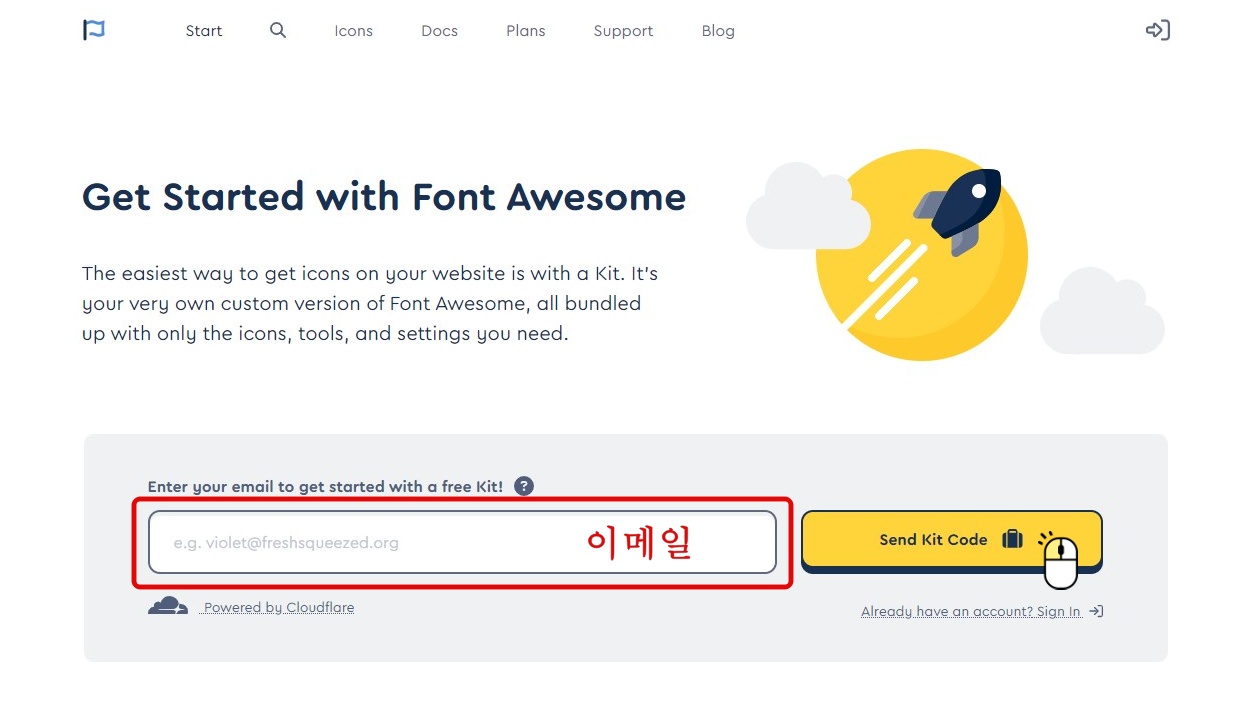This screenshot has width=1250, height=703.
Task: Click the sign-in arrow icon top right
Action: click(x=1157, y=30)
